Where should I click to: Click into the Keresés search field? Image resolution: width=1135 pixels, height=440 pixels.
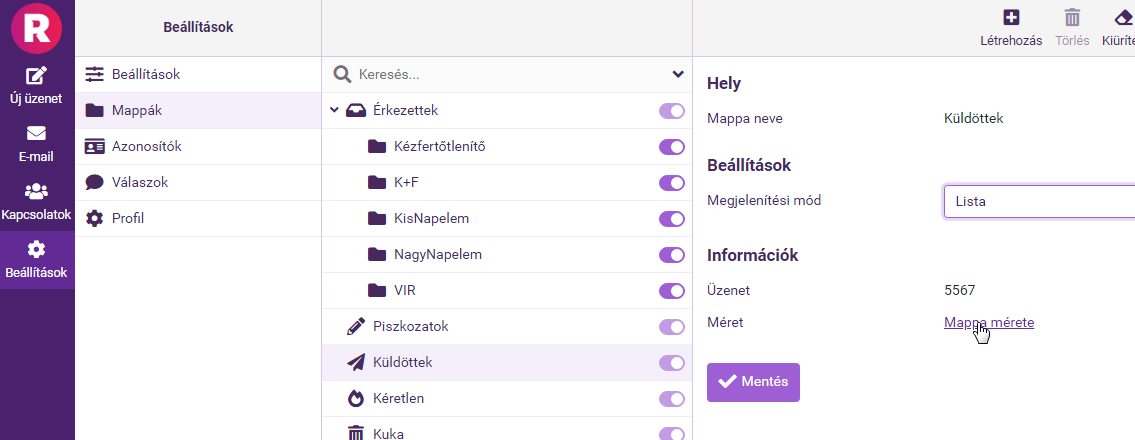pyautogui.click(x=500, y=74)
